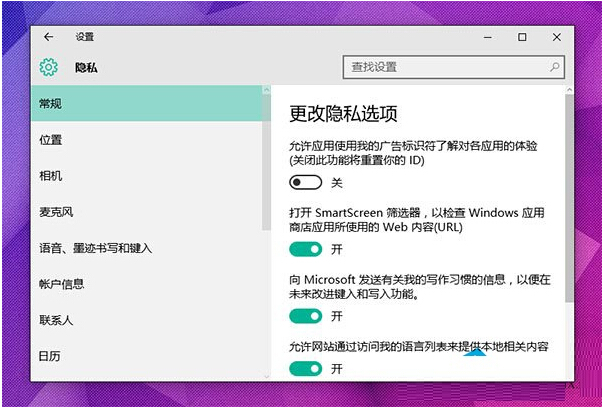Open 语音、墨迹书写和键入 section
Viewport: 602px width, 409px height.
(147, 248)
